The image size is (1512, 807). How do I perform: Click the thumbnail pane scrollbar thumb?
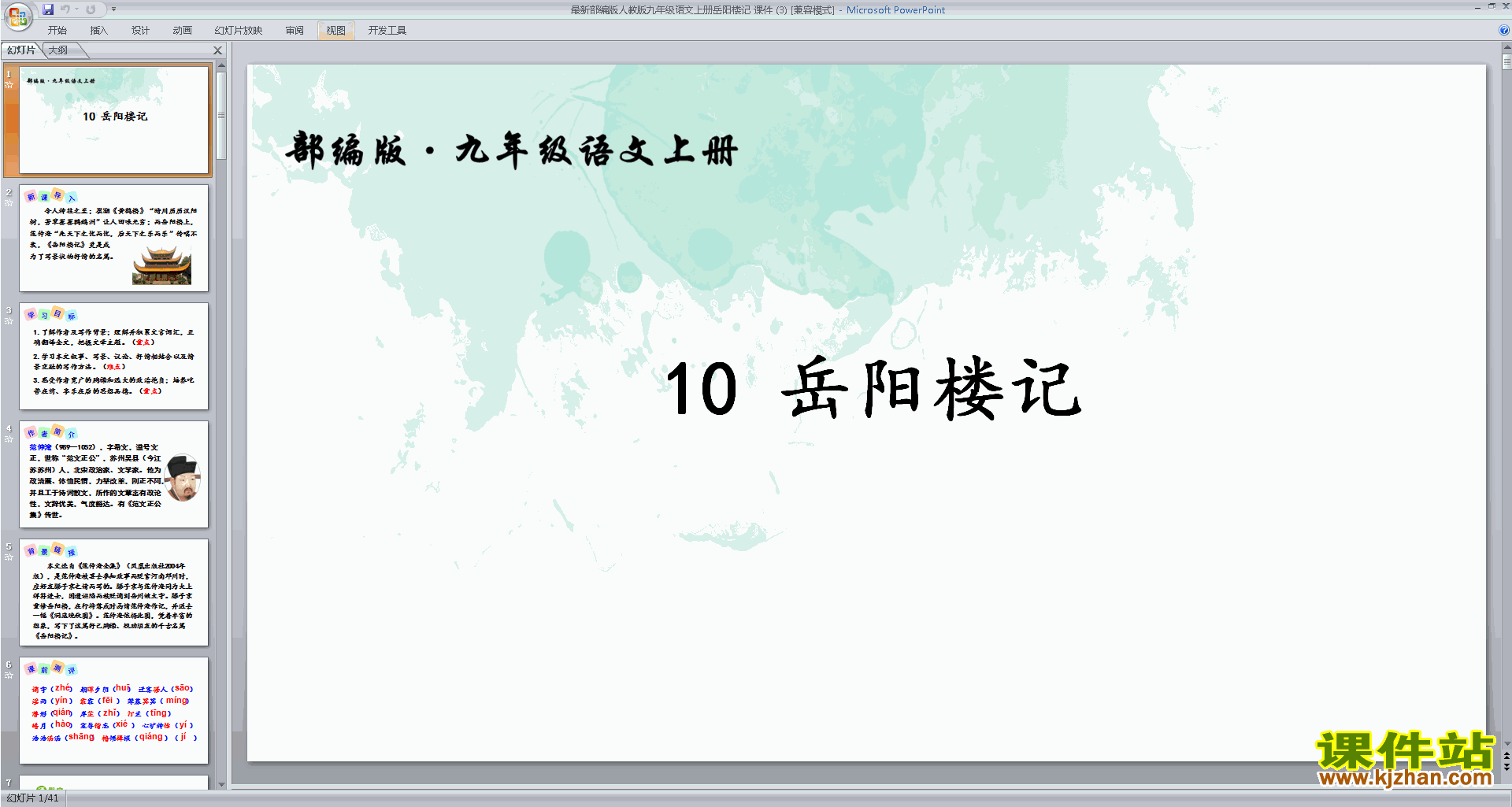221,115
